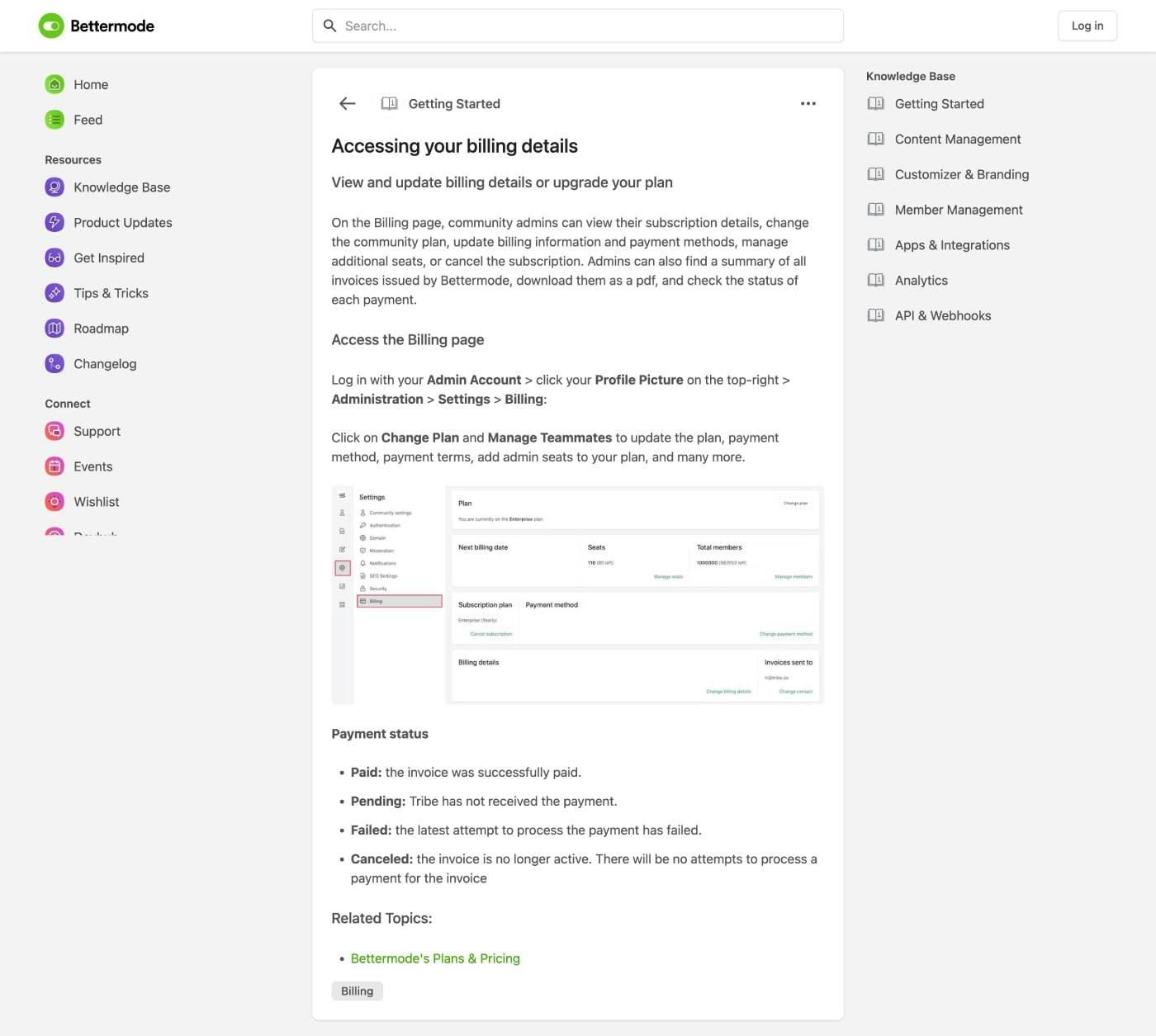Click the 'Related Topics:' heading
Viewport: 1156px width, 1036px height.
tap(381, 918)
